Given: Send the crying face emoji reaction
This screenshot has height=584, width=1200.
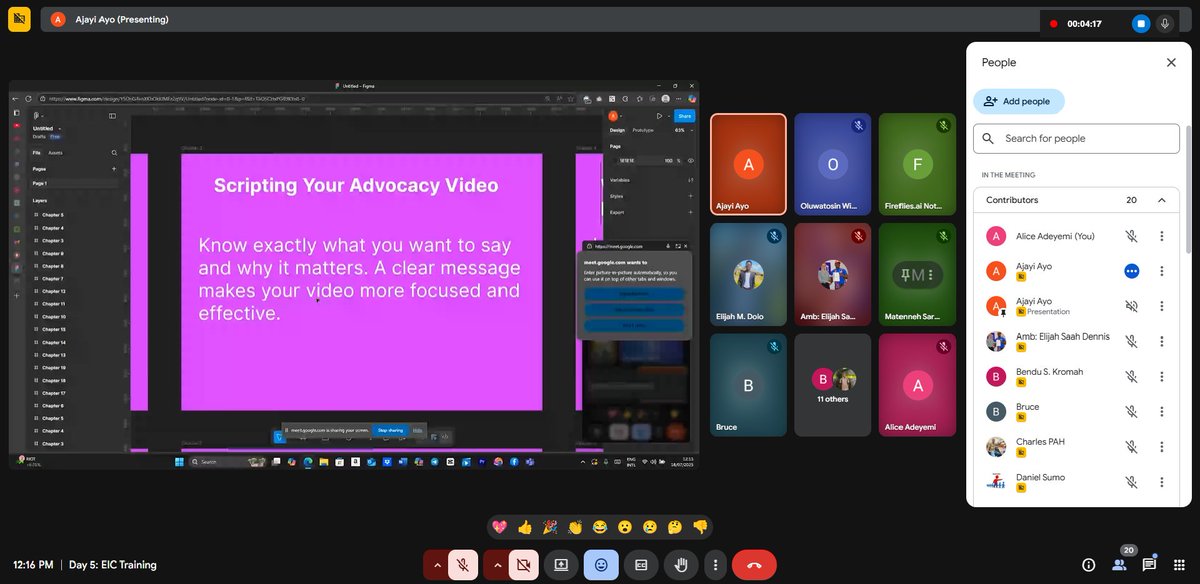Looking at the screenshot, I should click(x=650, y=527).
